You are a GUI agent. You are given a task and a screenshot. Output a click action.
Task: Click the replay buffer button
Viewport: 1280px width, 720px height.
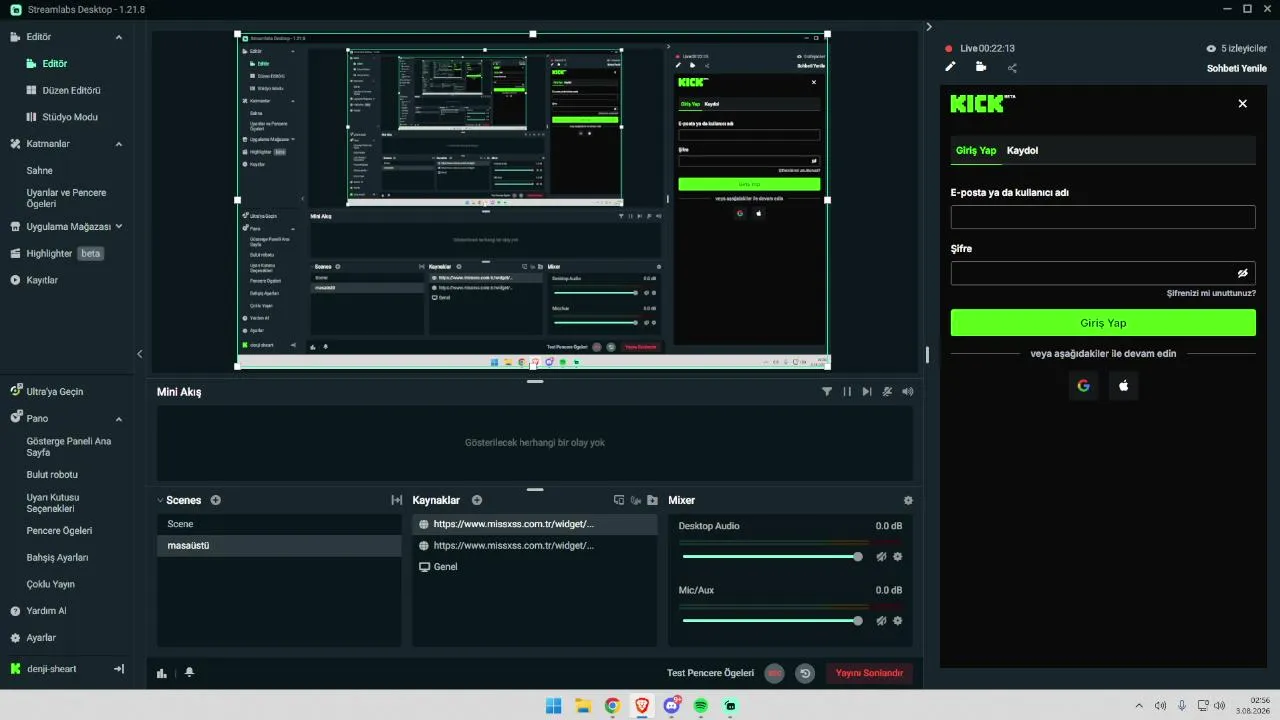(805, 673)
